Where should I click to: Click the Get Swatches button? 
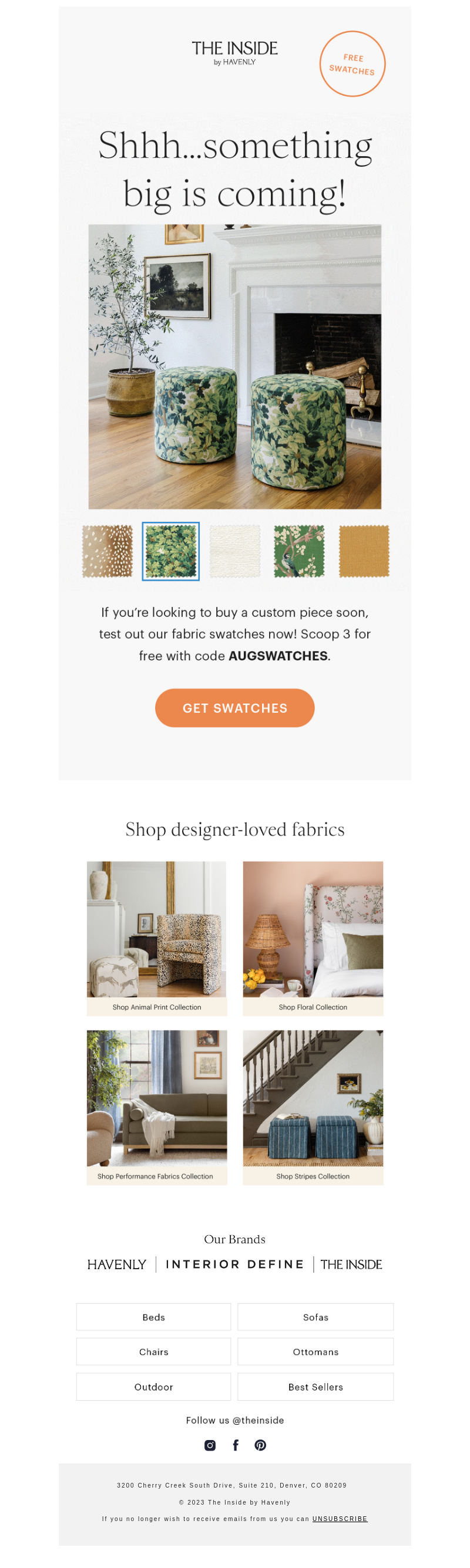(235, 708)
